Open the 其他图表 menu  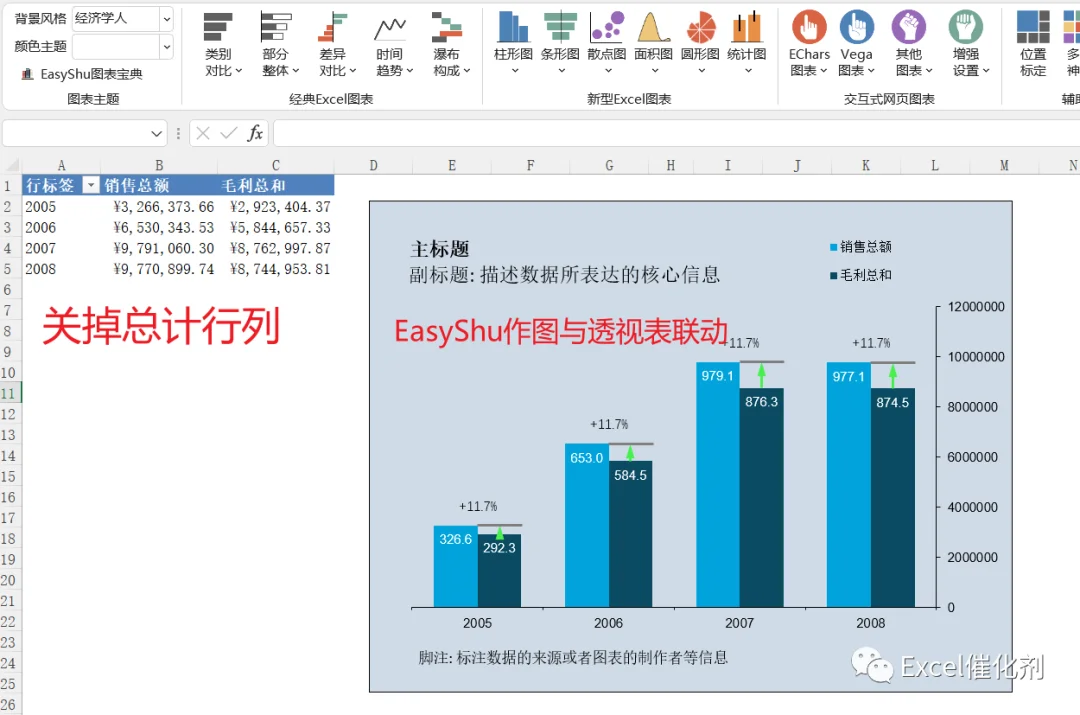tap(909, 44)
